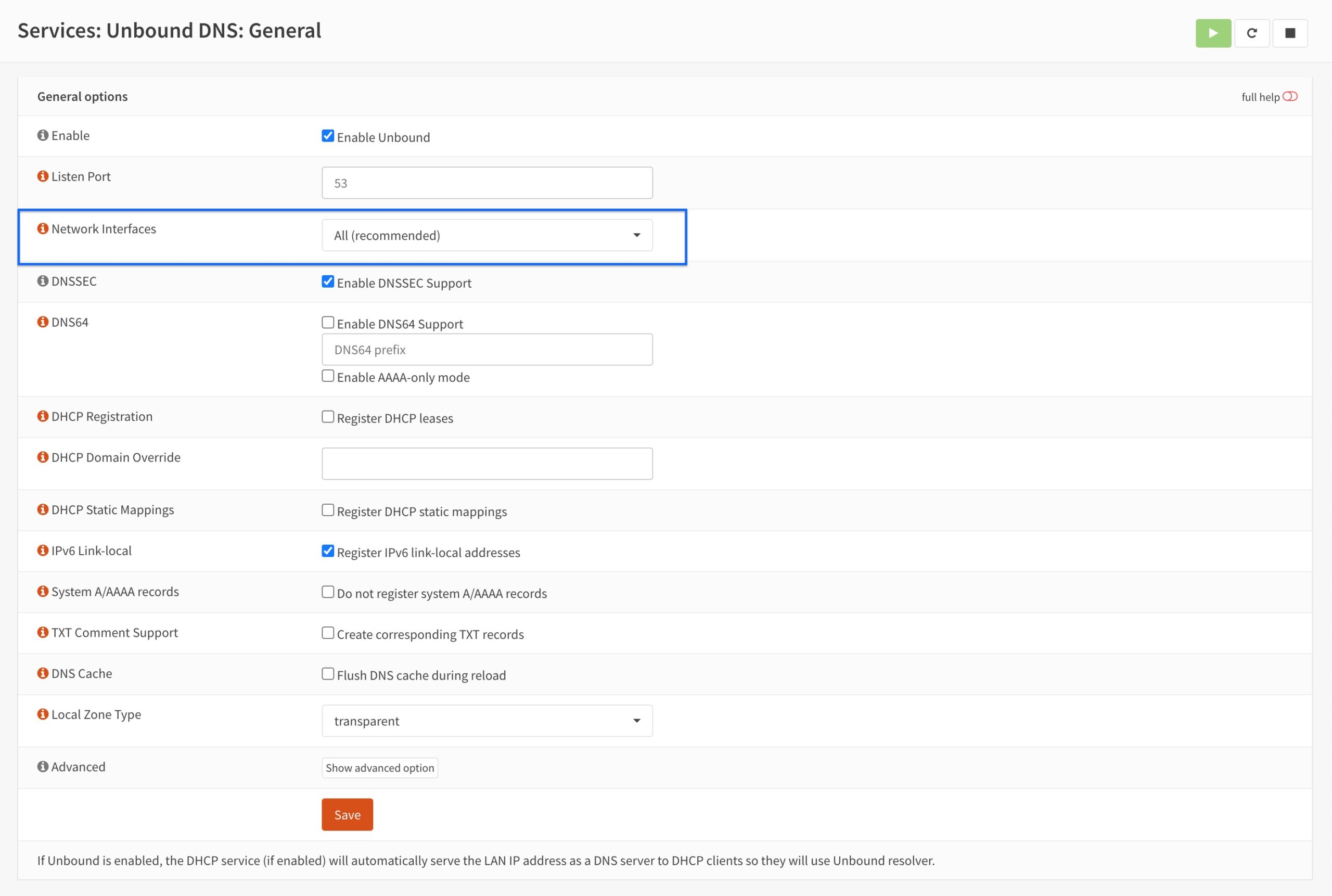Save the Unbound DNS settings

coord(348,815)
